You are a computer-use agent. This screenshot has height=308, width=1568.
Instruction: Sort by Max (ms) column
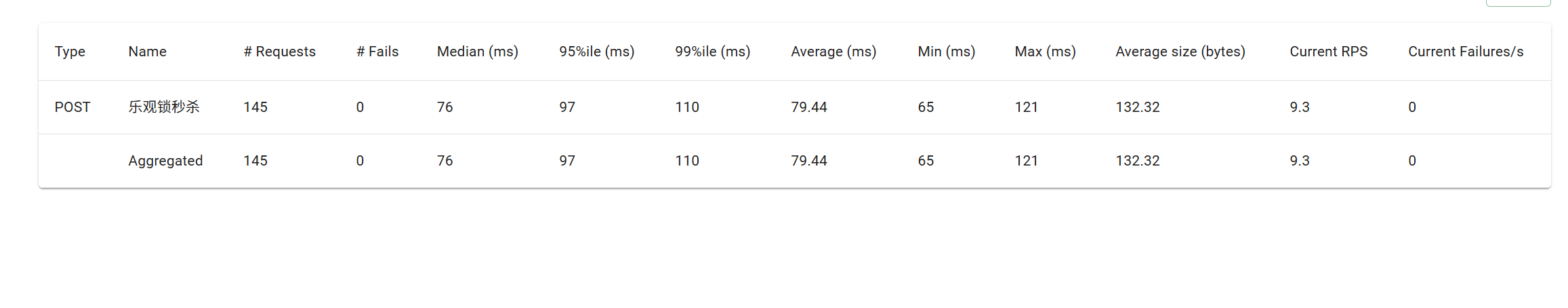click(x=1045, y=52)
